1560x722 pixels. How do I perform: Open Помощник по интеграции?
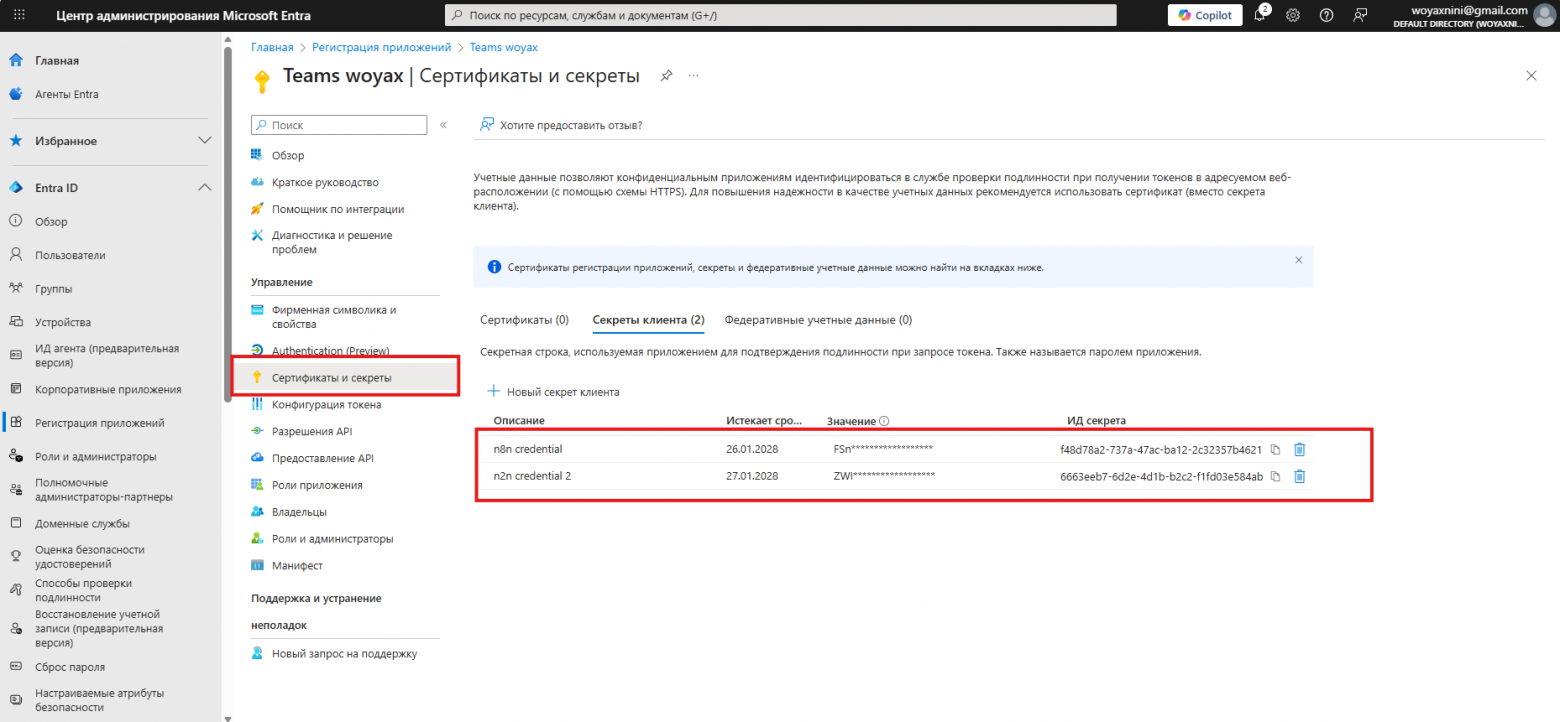click(338, 209)
